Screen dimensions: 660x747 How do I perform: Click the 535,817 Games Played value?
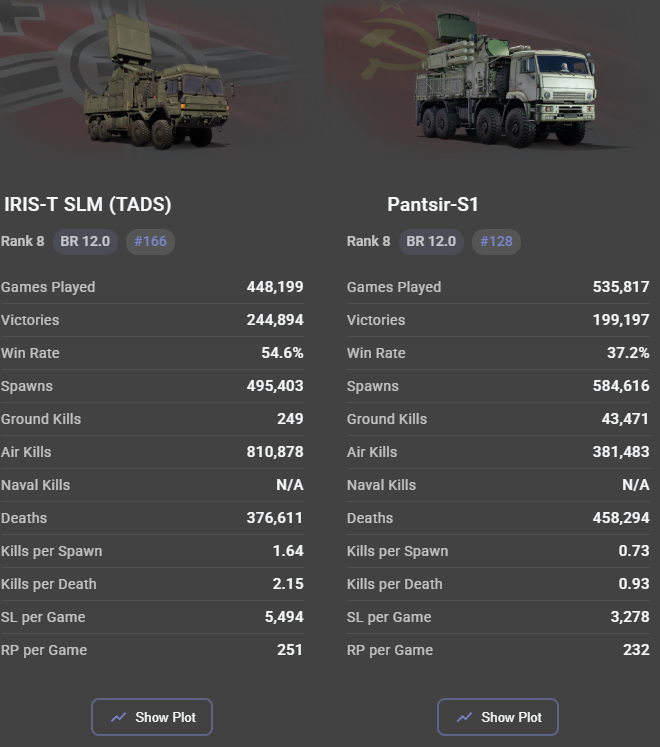coord(621,287)
